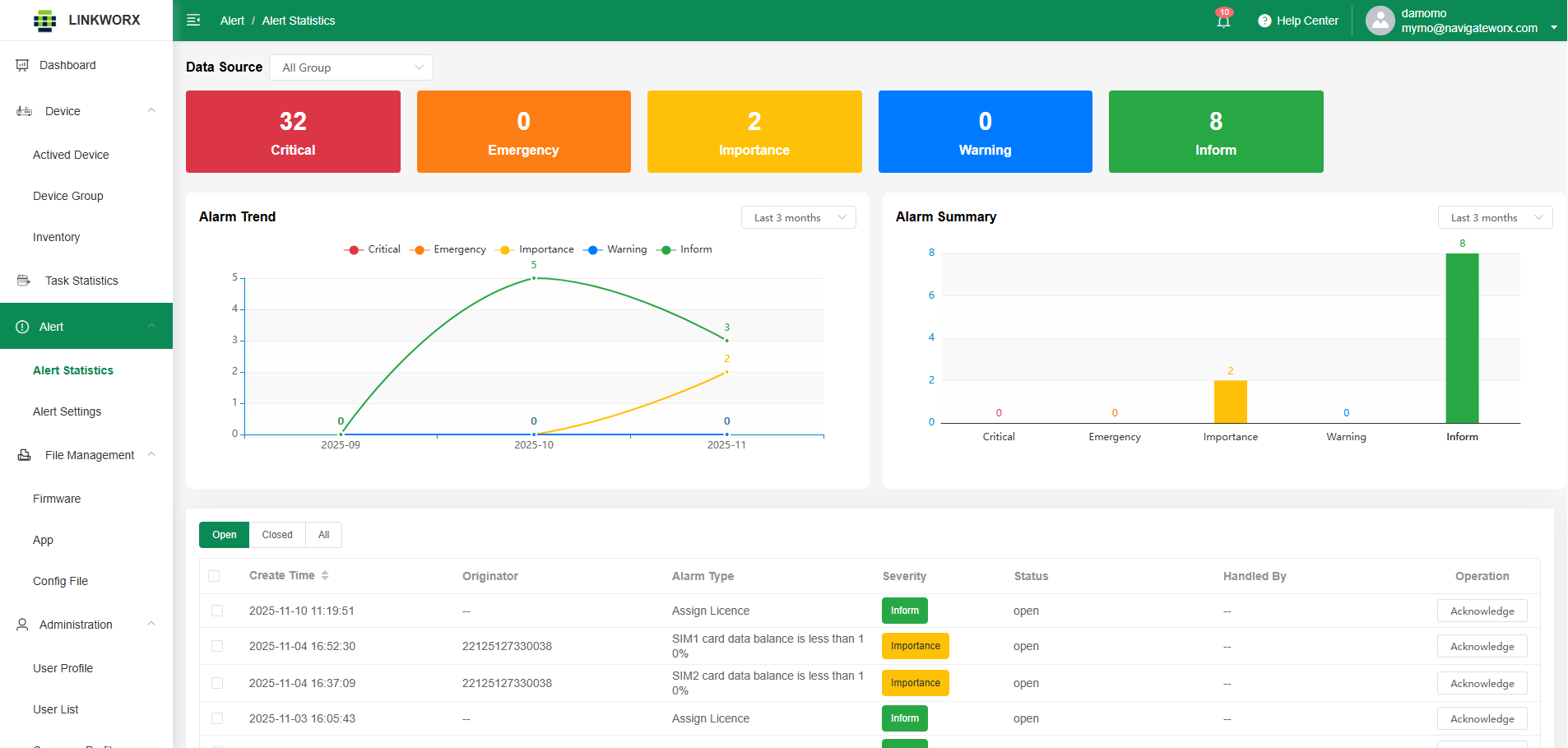Collapse the Administration sidebar section
The width and height of the screenshot is (1568, 748).
pos(151,624)
